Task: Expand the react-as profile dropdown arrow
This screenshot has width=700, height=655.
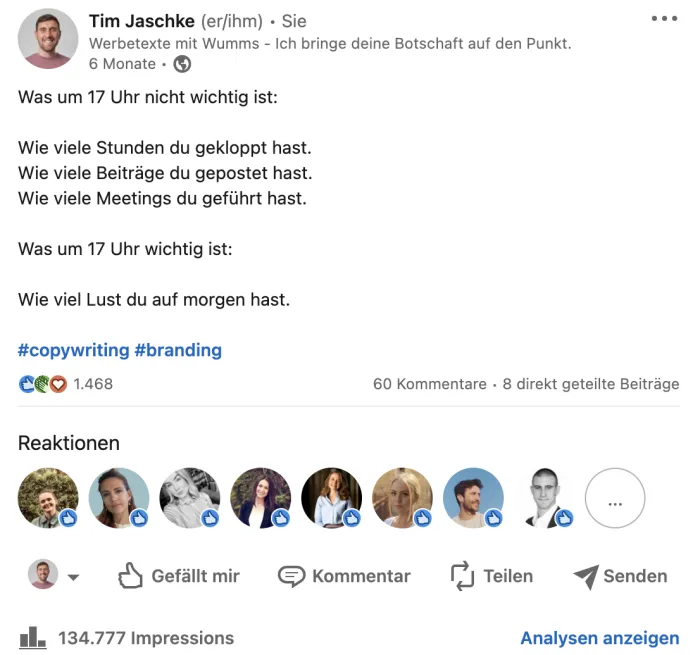Action: pyautogui.click(x=73, y=577)
